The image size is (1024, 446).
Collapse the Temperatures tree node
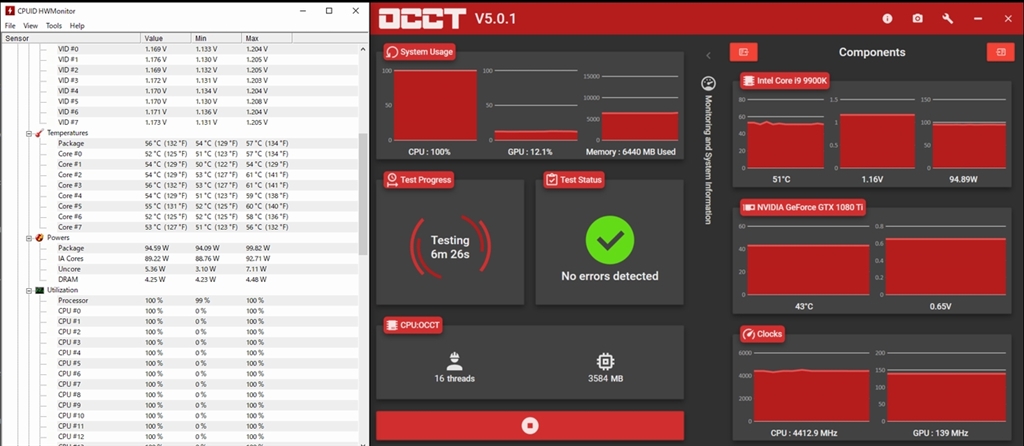click(29, 133)
